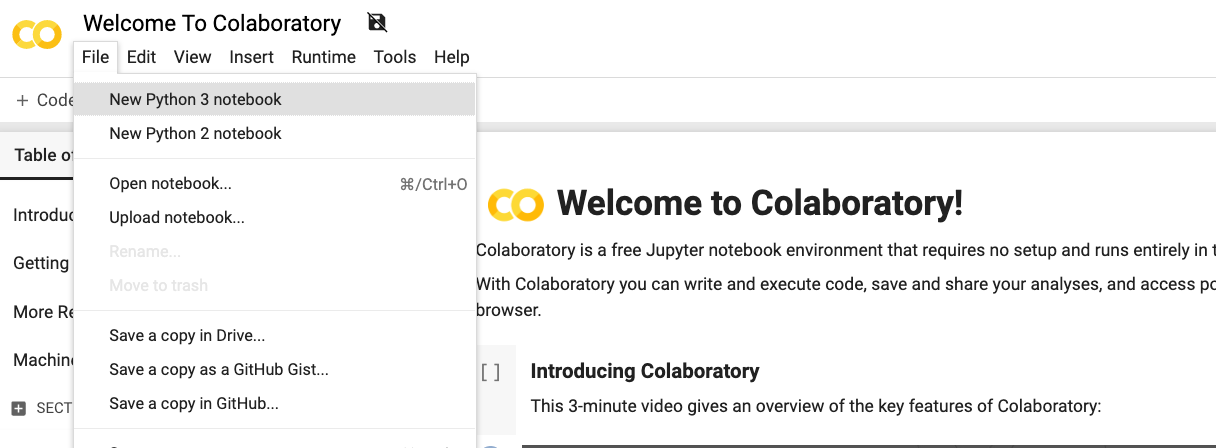Click the plus Code button
The height and width of the screenshot is (448, 1216).
[44, 100]
